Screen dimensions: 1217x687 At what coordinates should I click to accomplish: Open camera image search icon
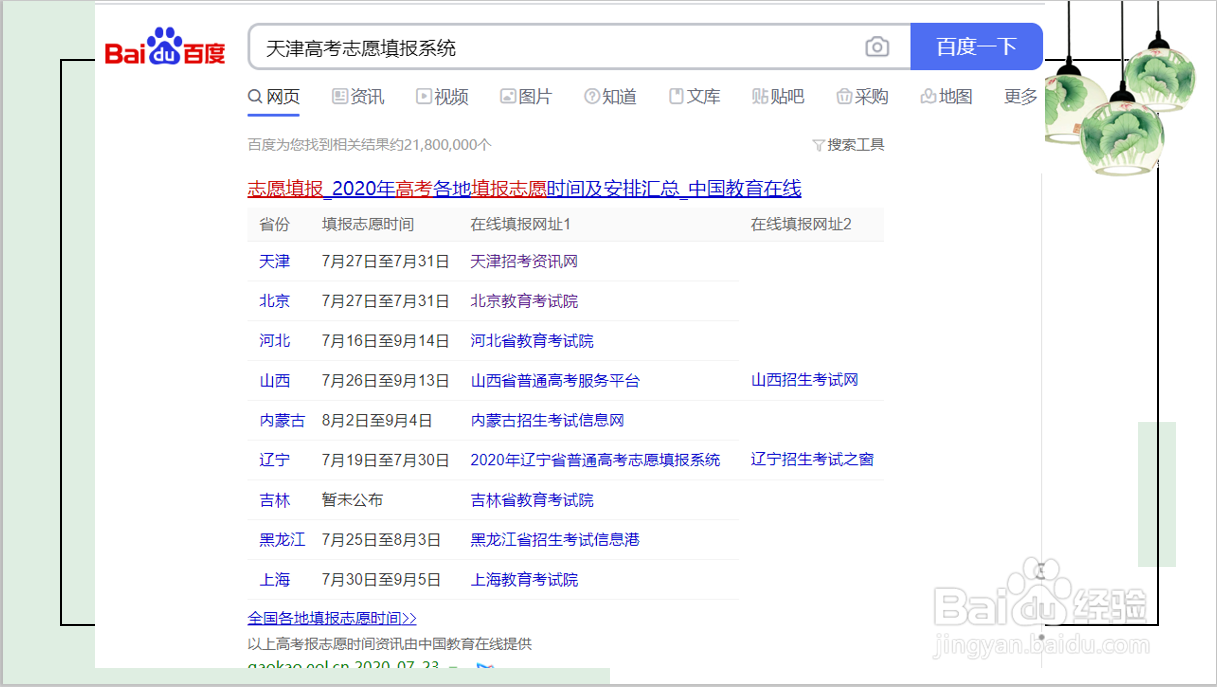877,47
